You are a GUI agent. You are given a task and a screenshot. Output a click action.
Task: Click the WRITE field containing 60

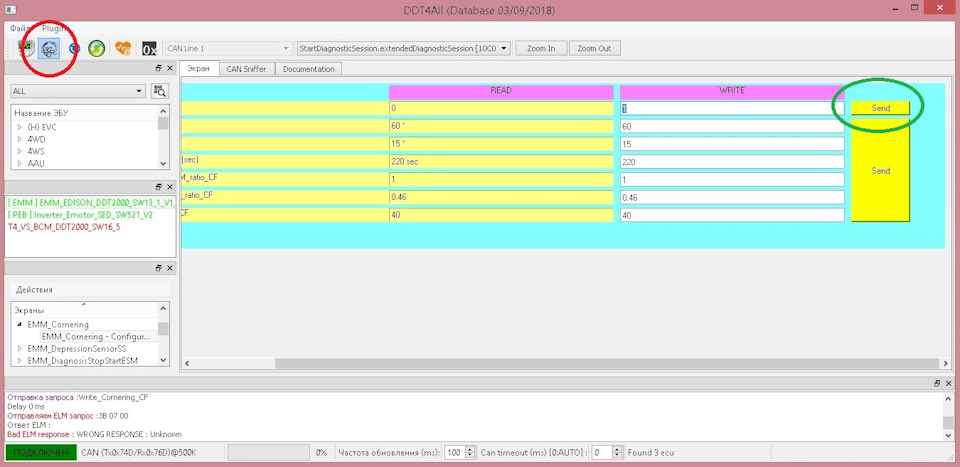[732, 126]
